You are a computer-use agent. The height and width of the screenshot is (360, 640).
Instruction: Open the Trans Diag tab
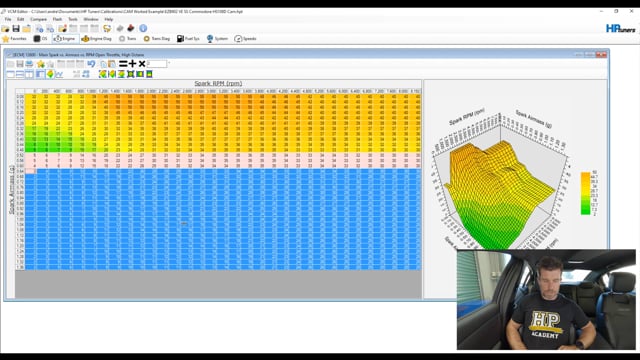click(157, 39)
